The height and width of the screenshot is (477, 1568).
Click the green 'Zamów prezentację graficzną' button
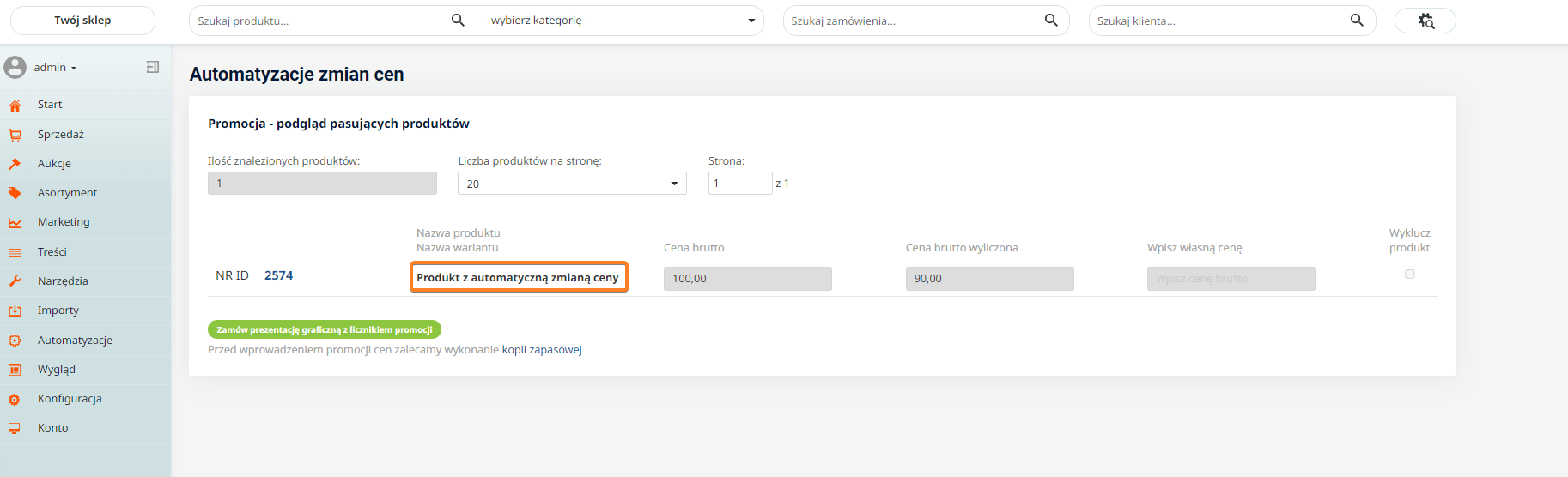click(x=325, y=329)
